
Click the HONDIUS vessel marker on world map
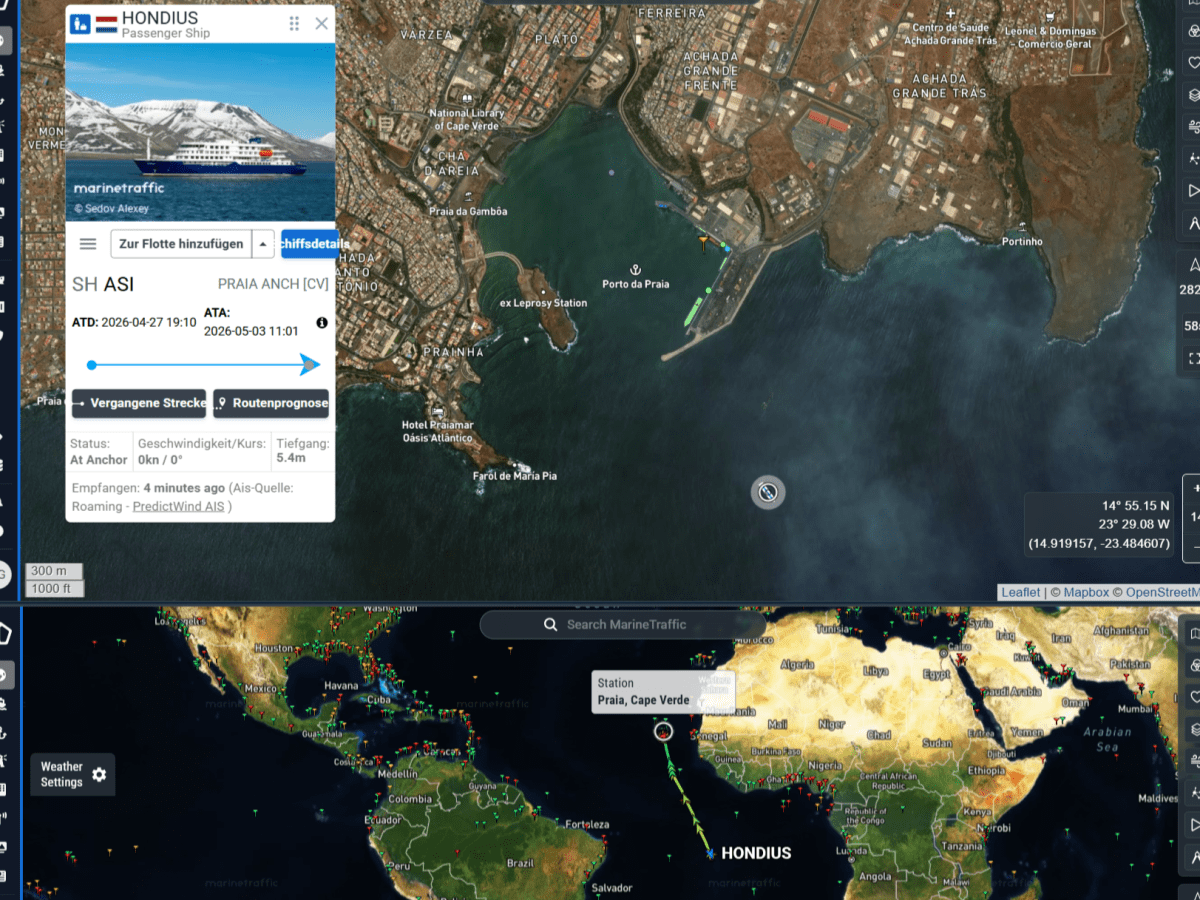coord(709,853)
